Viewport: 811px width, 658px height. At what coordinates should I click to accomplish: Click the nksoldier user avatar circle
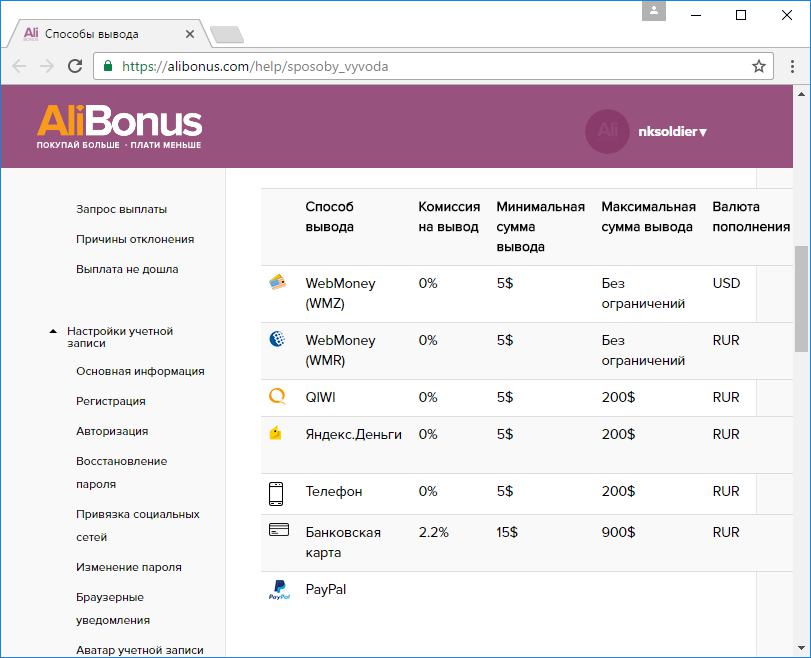607,131
